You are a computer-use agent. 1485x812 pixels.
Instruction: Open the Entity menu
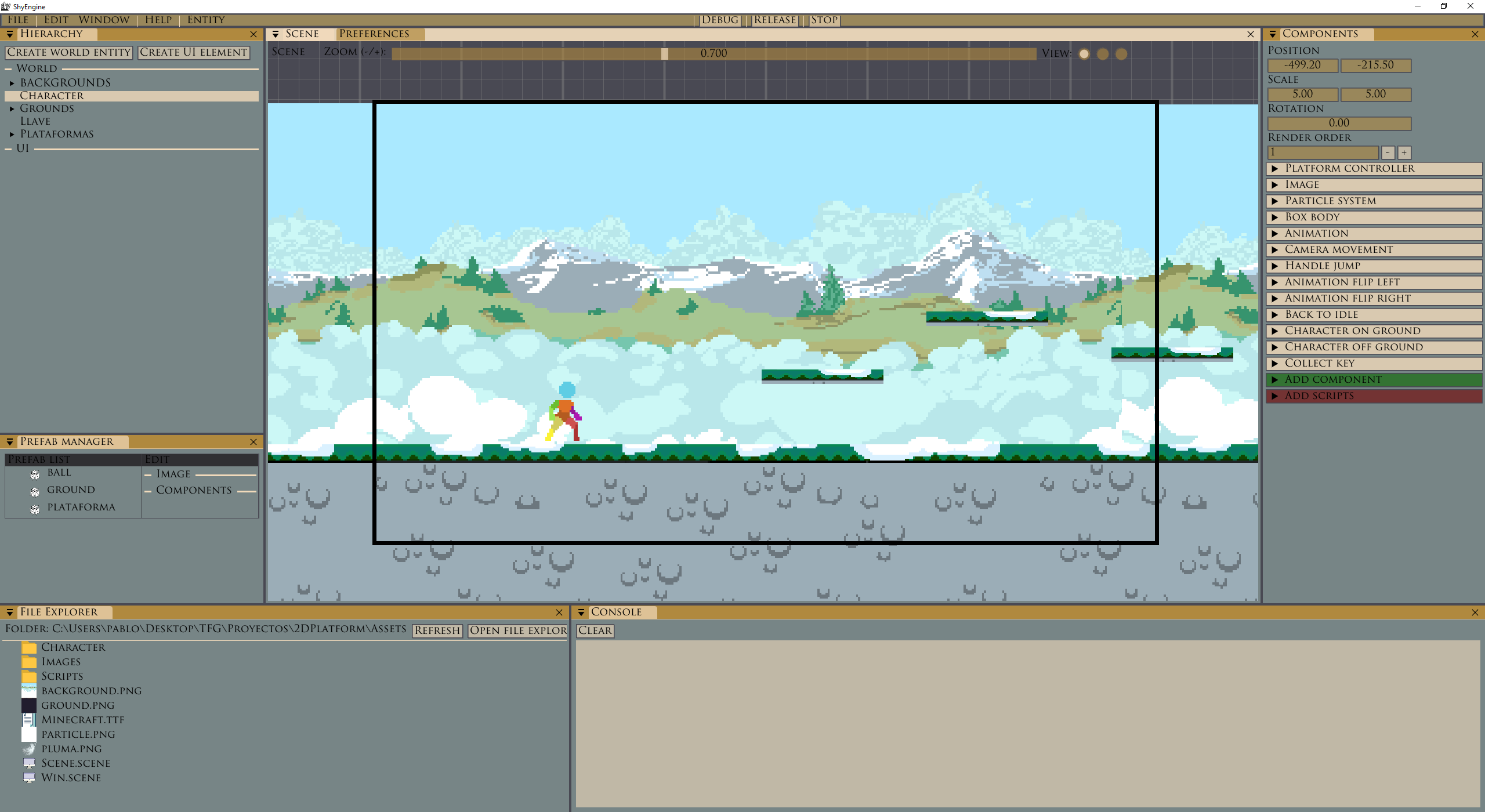coord(205,20)
